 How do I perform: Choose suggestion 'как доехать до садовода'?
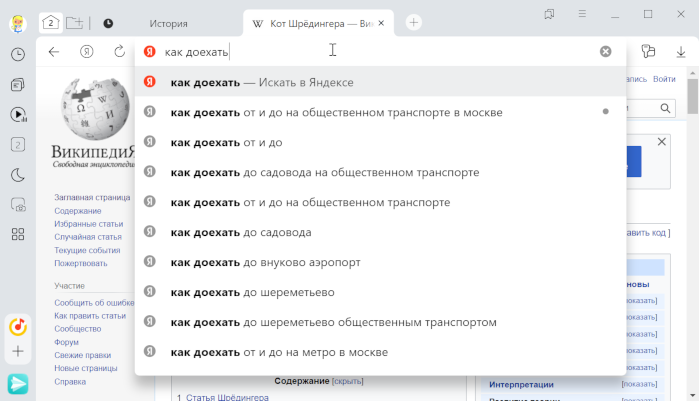[380, 232]
